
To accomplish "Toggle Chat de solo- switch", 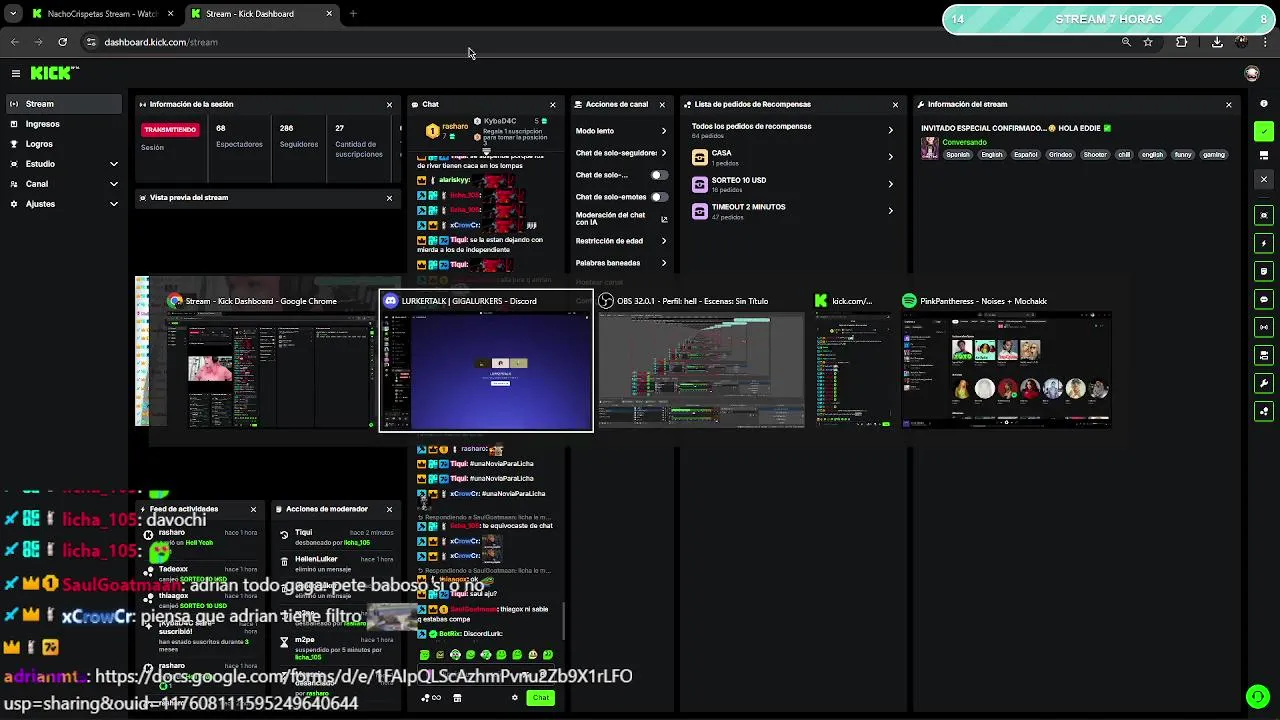I will [659, 175].
